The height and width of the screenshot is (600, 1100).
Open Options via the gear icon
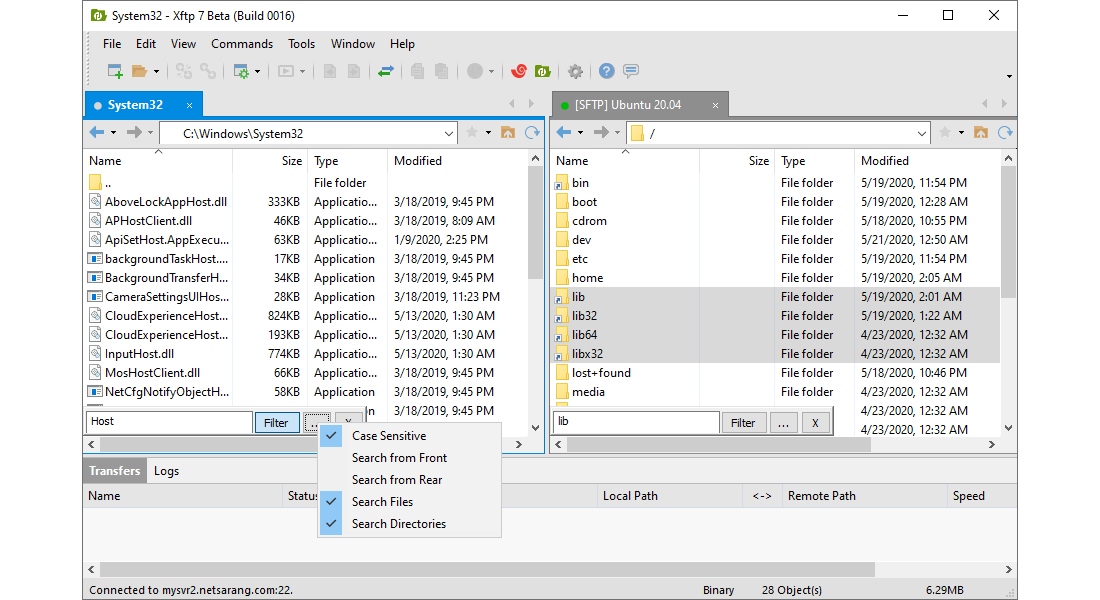pos(575,71)
